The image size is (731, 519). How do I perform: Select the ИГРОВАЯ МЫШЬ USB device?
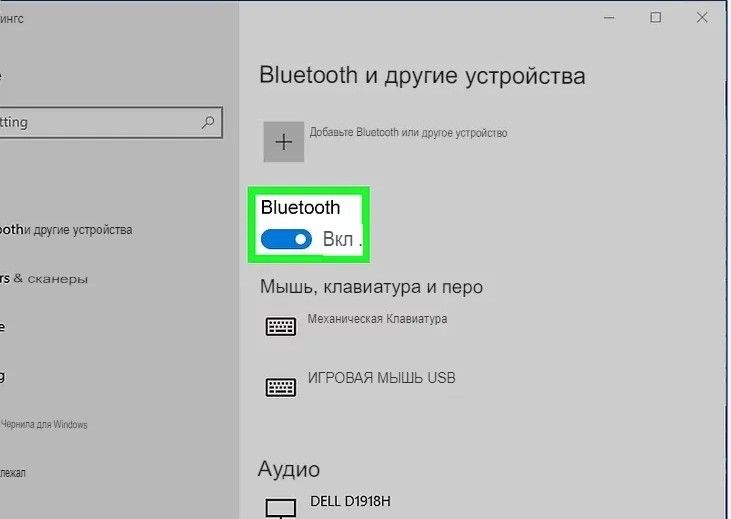(x=381, y=378)
